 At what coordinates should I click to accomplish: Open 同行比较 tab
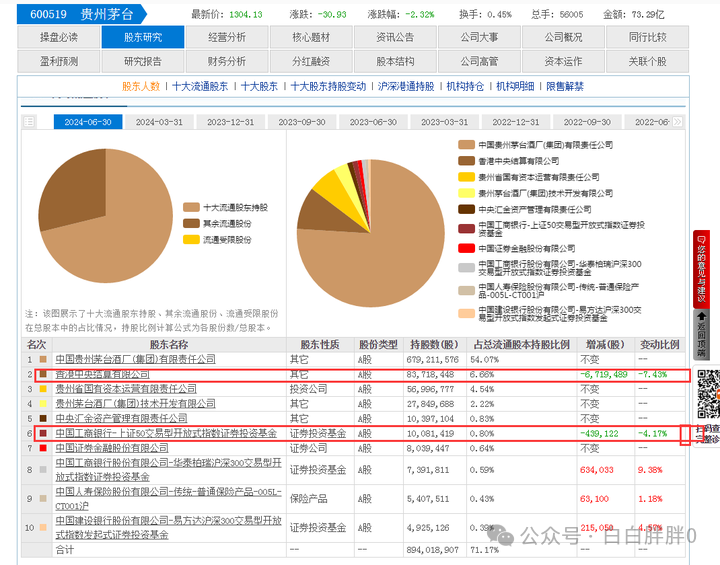[647, 37]
